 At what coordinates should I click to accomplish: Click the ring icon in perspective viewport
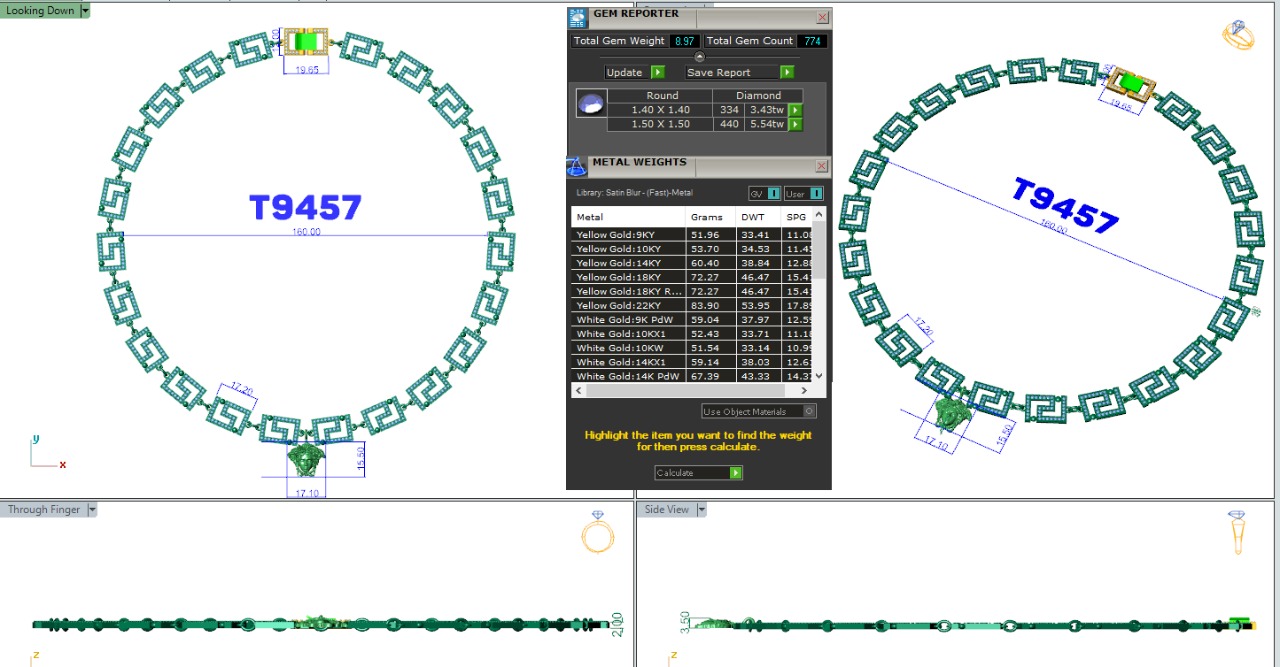1240,35
